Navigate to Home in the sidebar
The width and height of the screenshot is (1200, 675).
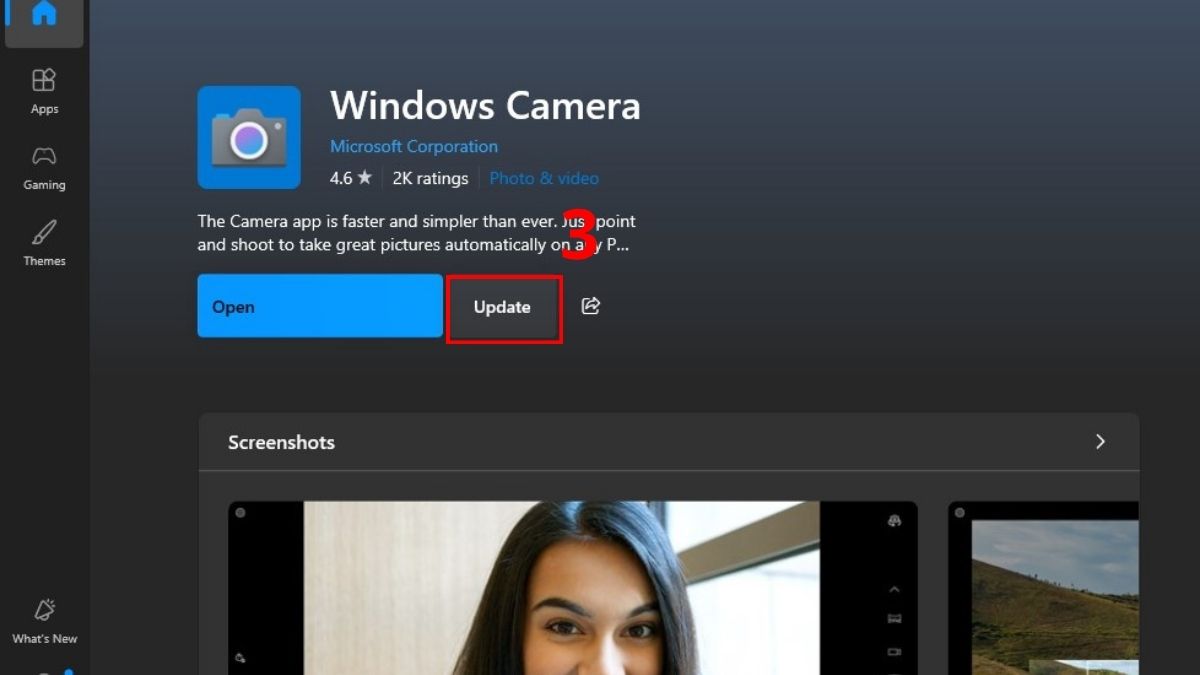tap(44, 15)
